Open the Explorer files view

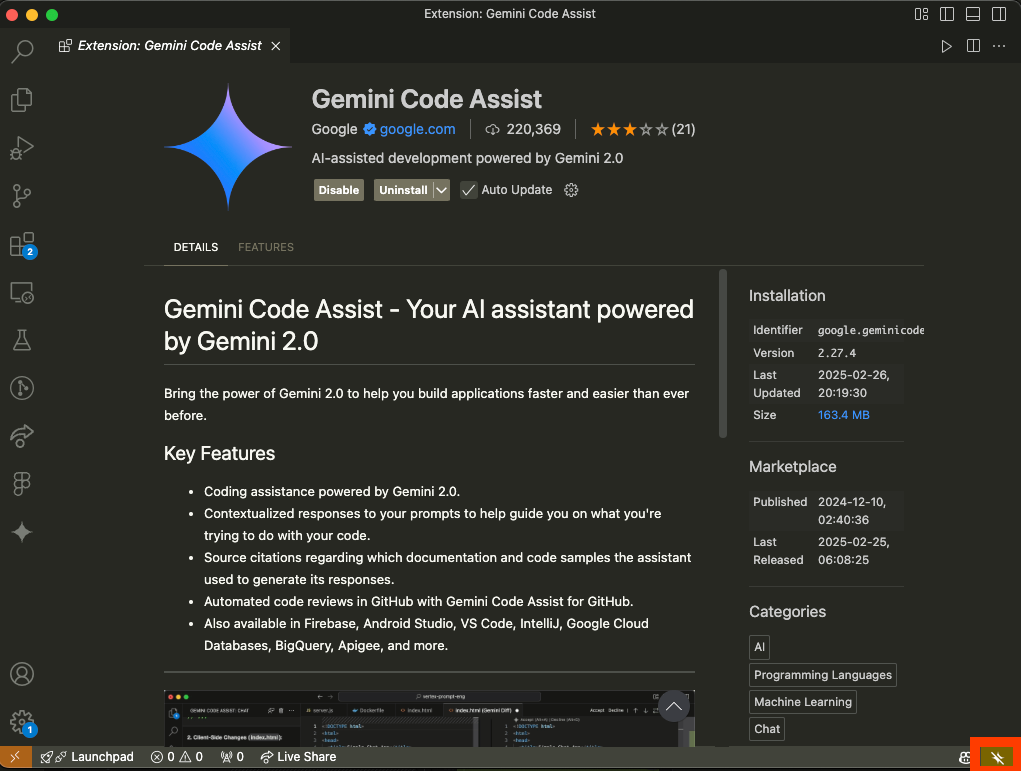click(x=22, y=100)
